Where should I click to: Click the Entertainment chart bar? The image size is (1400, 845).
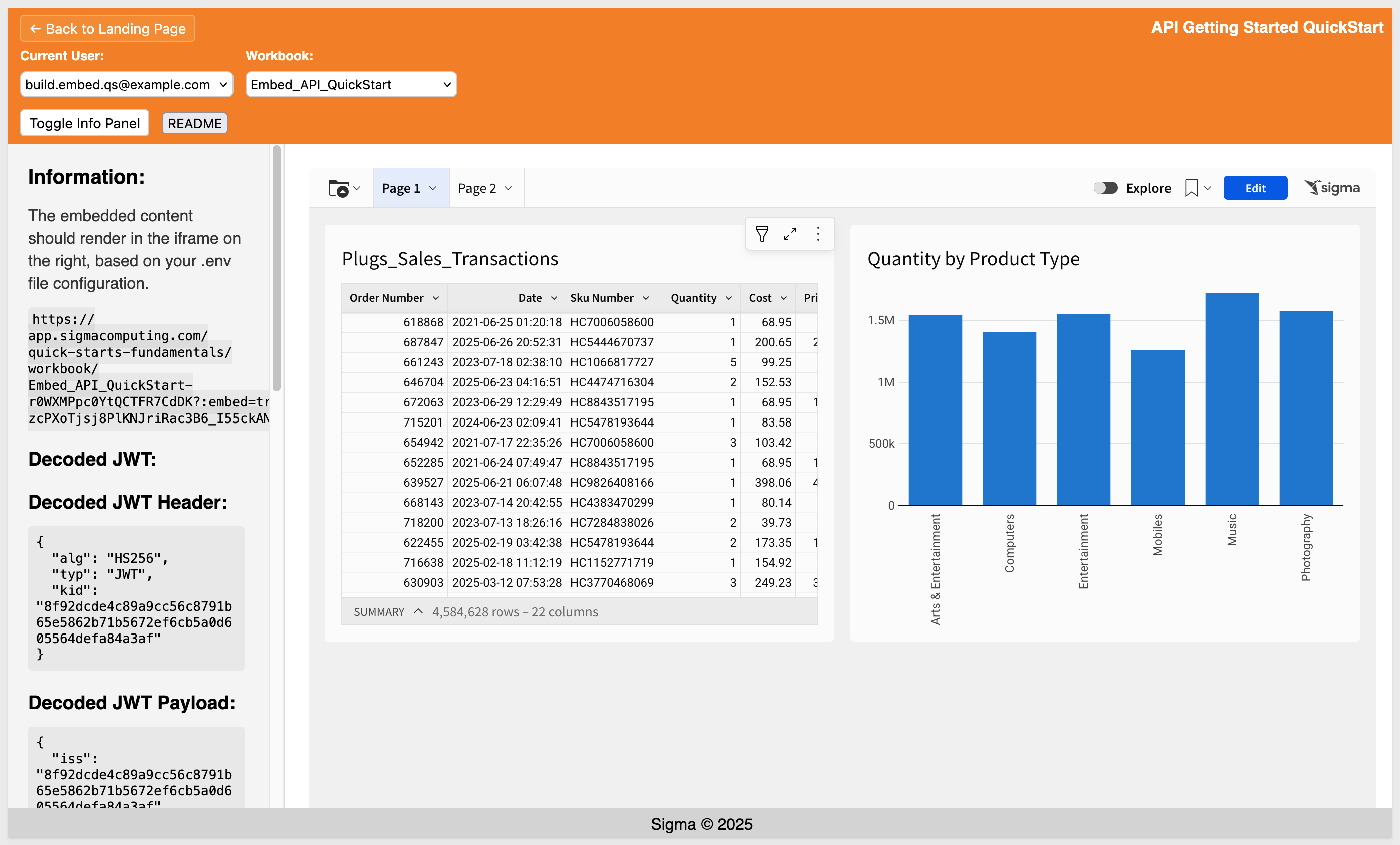[1083, 409]
